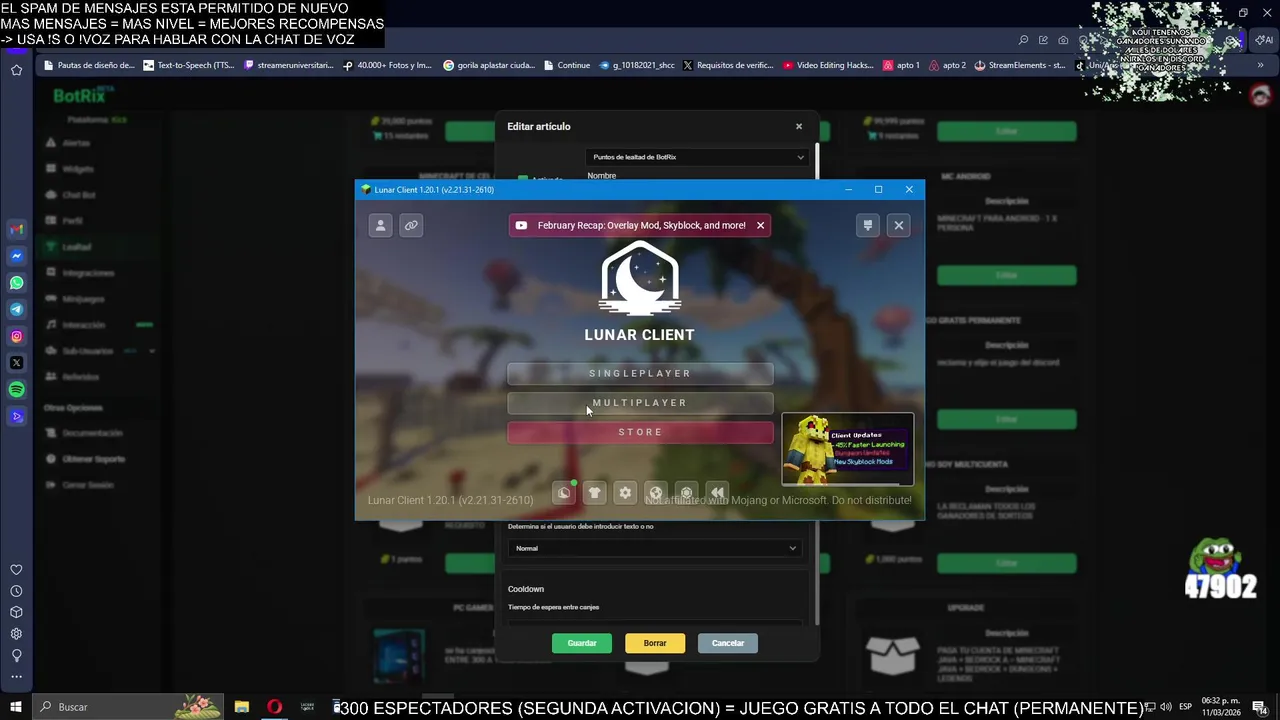This screenshot has height=720, width=1280.
Task: Click the yellow Borrar button
Action: coord(655,643)
